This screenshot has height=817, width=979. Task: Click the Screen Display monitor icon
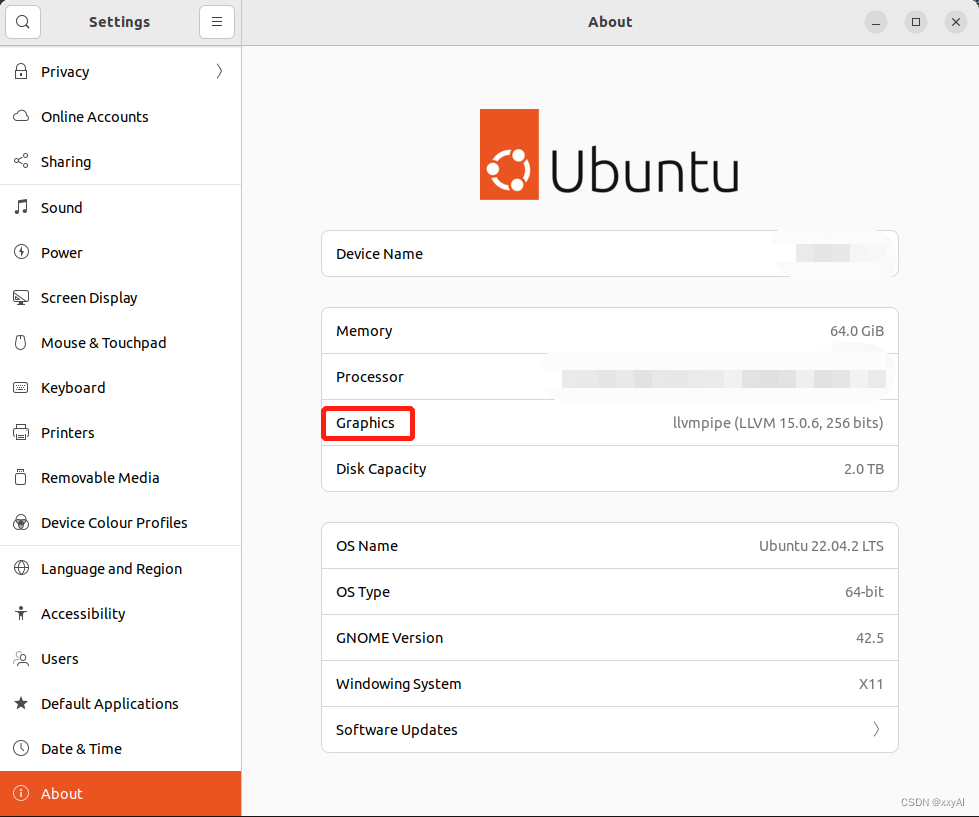[x=21, y=297]
